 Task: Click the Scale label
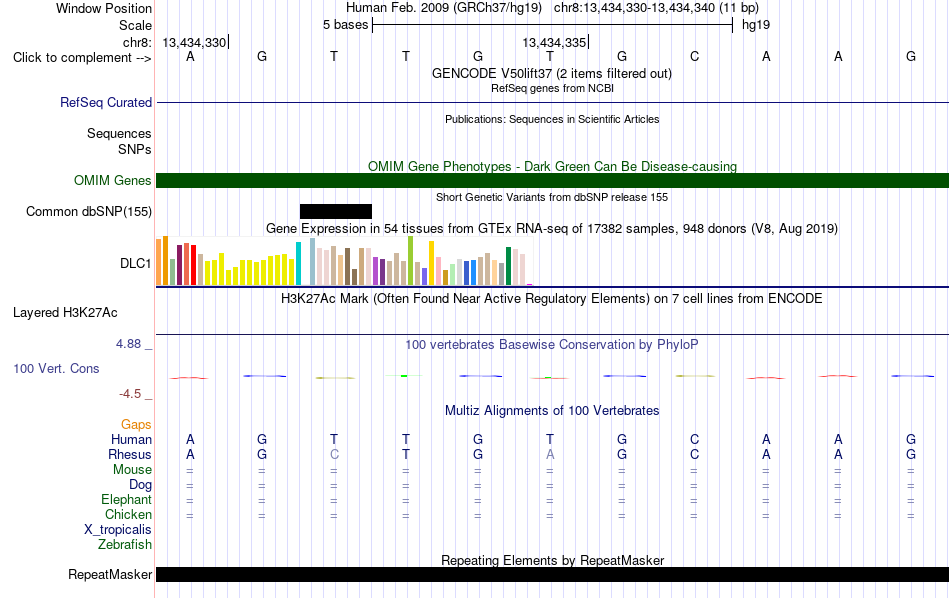tap(136, 25)
